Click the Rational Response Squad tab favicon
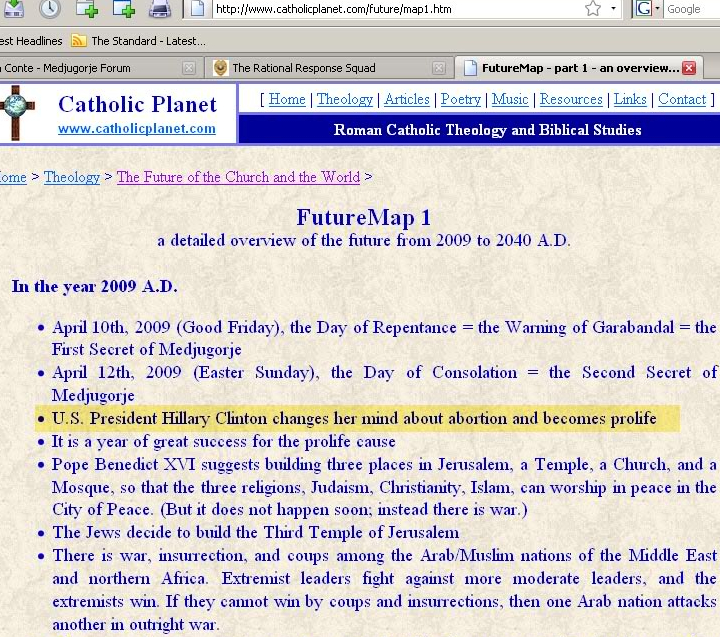This screenshot has height=637, width=720. click(x=221, y=68)
